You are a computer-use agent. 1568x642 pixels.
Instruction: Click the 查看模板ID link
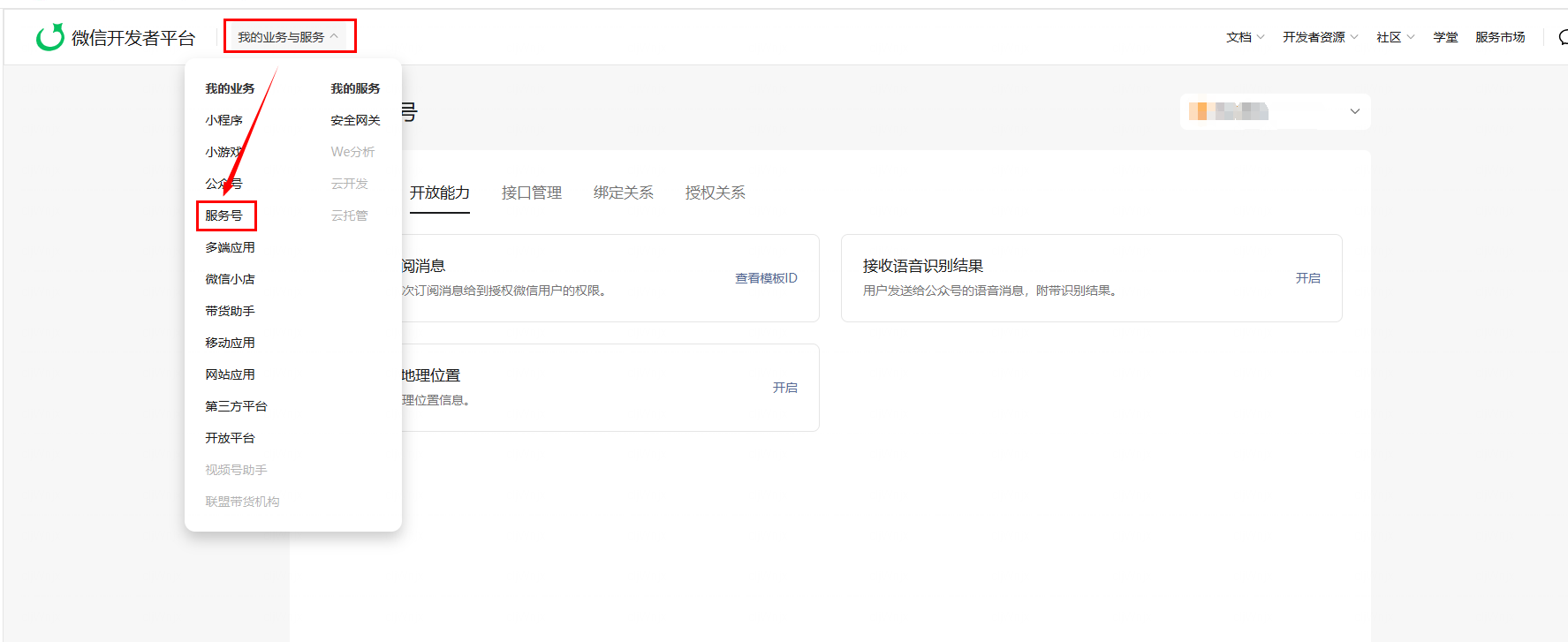click(766, 278)
